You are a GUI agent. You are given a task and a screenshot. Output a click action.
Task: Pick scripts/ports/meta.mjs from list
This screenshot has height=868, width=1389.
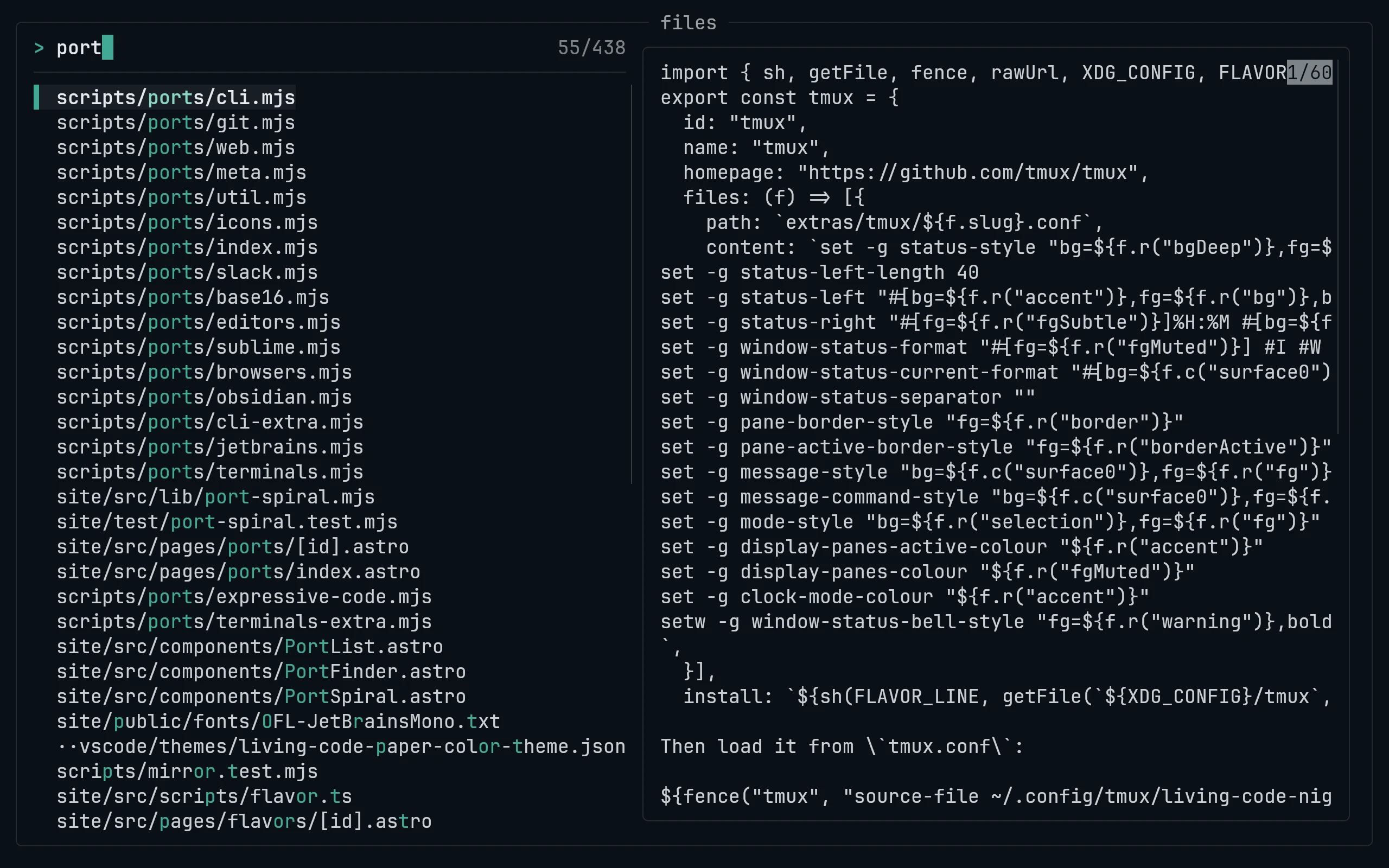(181, 173)
